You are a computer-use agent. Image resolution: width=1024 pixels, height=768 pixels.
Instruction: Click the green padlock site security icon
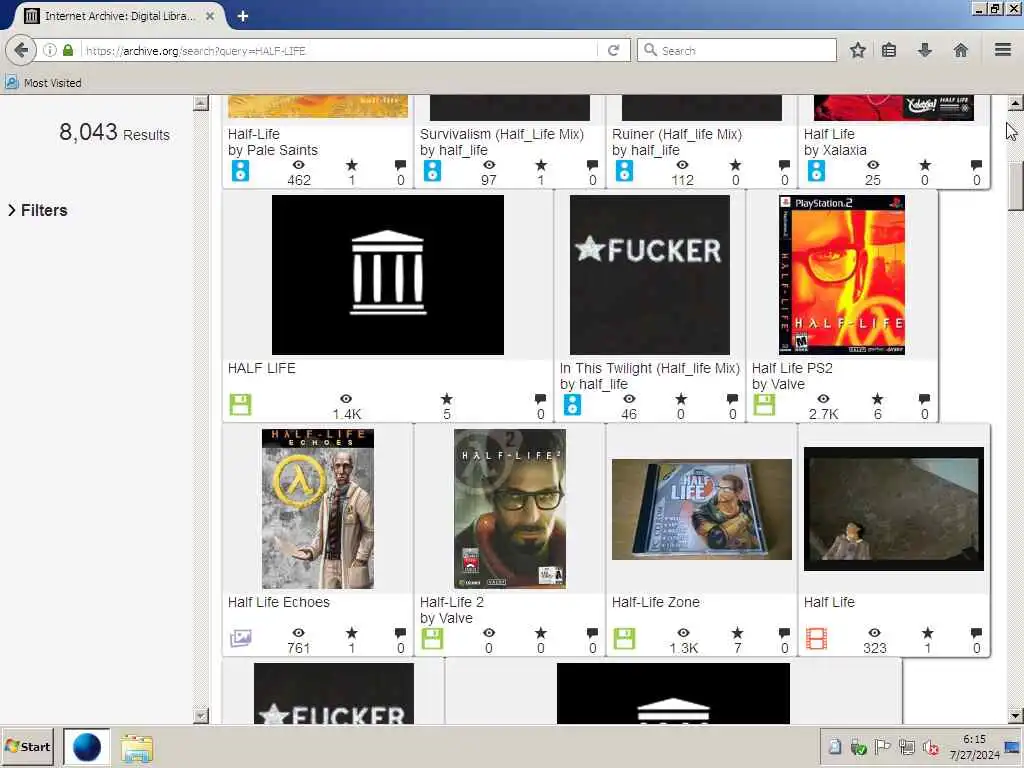point(68,50)
